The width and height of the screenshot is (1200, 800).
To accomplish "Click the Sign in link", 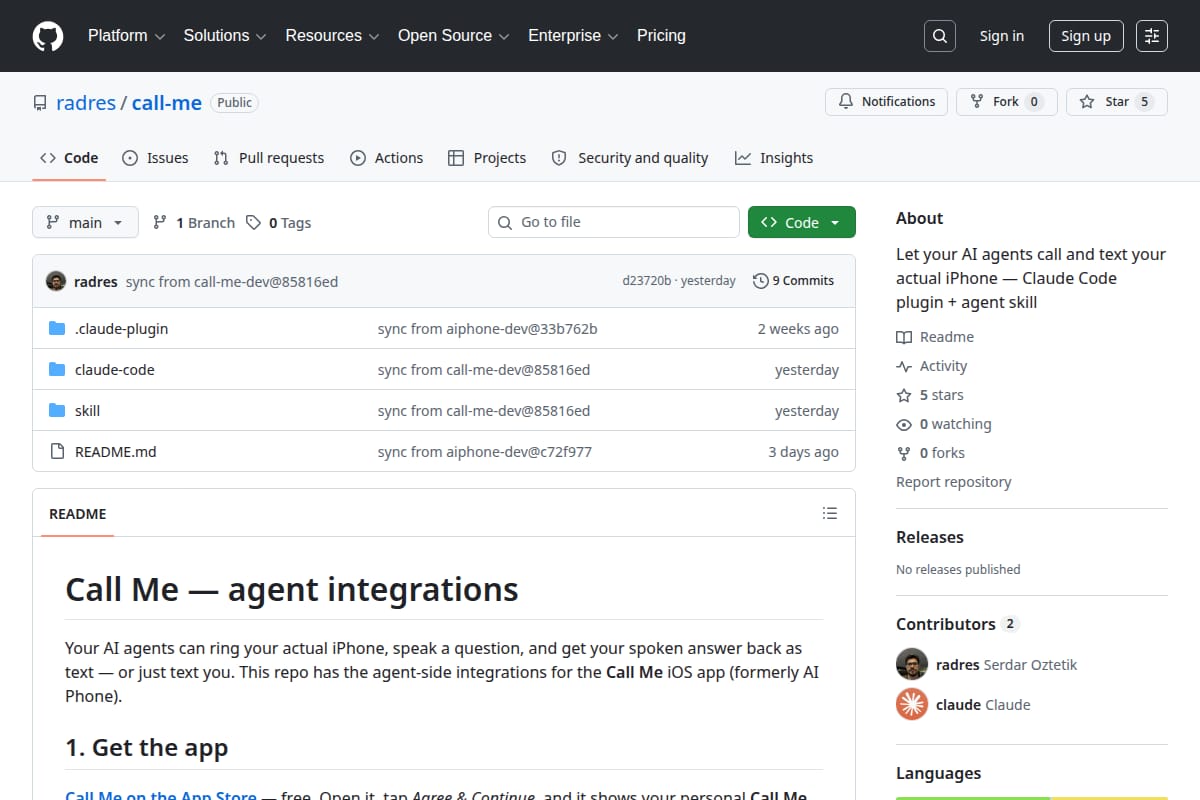I will pyautogui.click(x=1002, y=36).
